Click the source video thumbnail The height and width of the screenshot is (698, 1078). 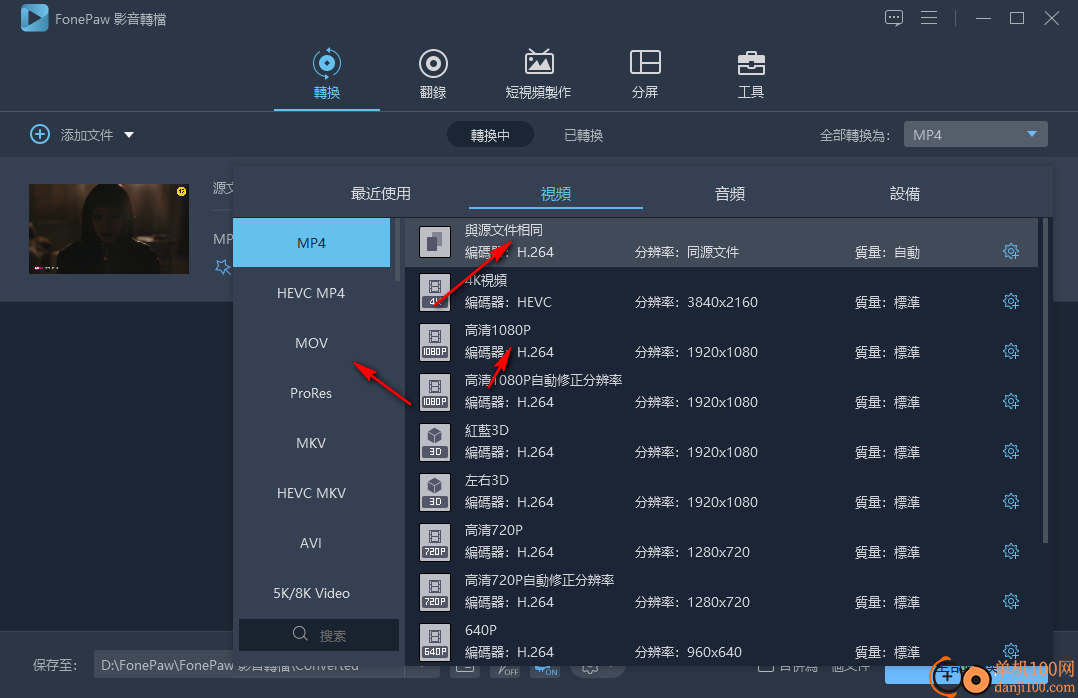109,228
